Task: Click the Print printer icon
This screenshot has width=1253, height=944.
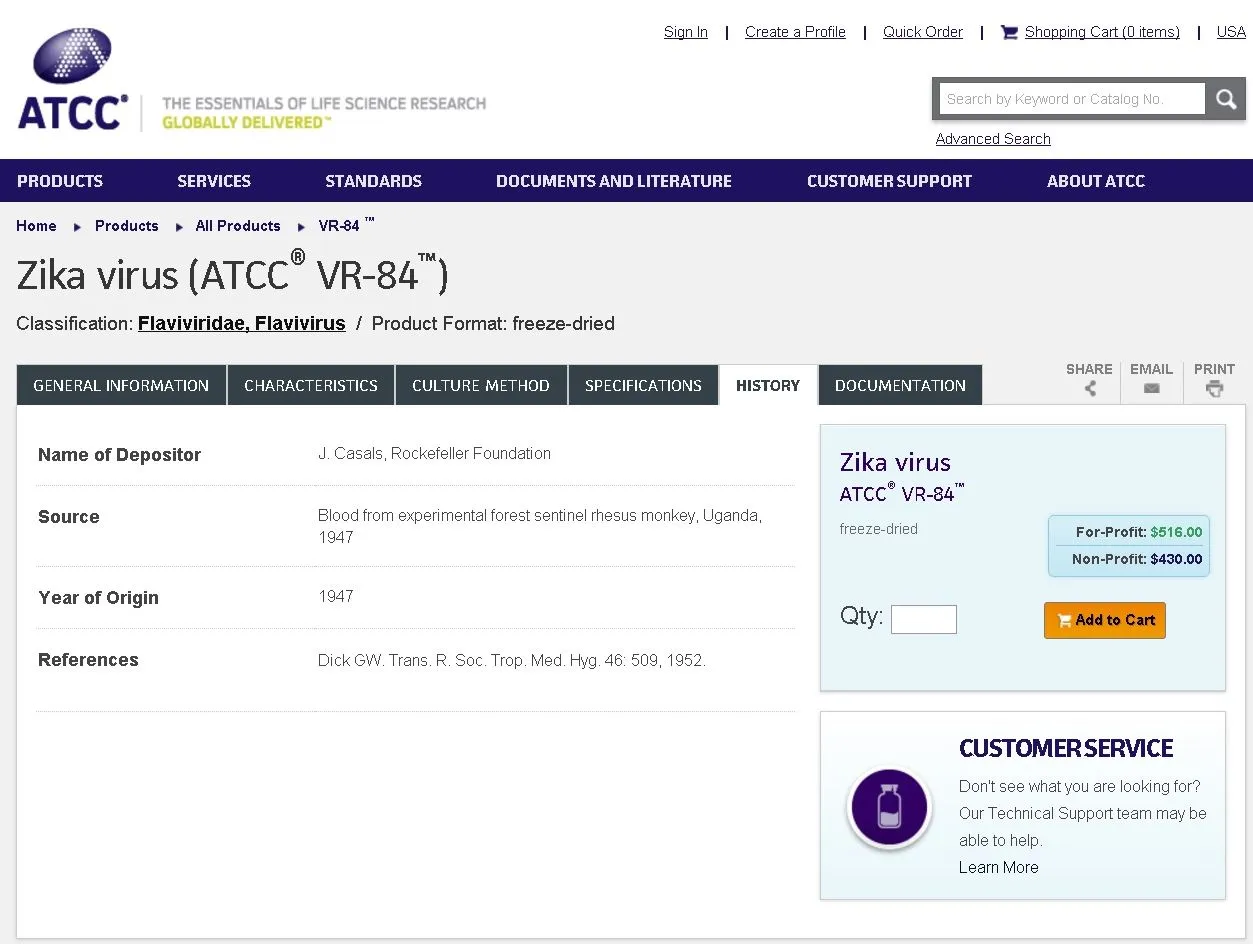Action: [1214, 388]
